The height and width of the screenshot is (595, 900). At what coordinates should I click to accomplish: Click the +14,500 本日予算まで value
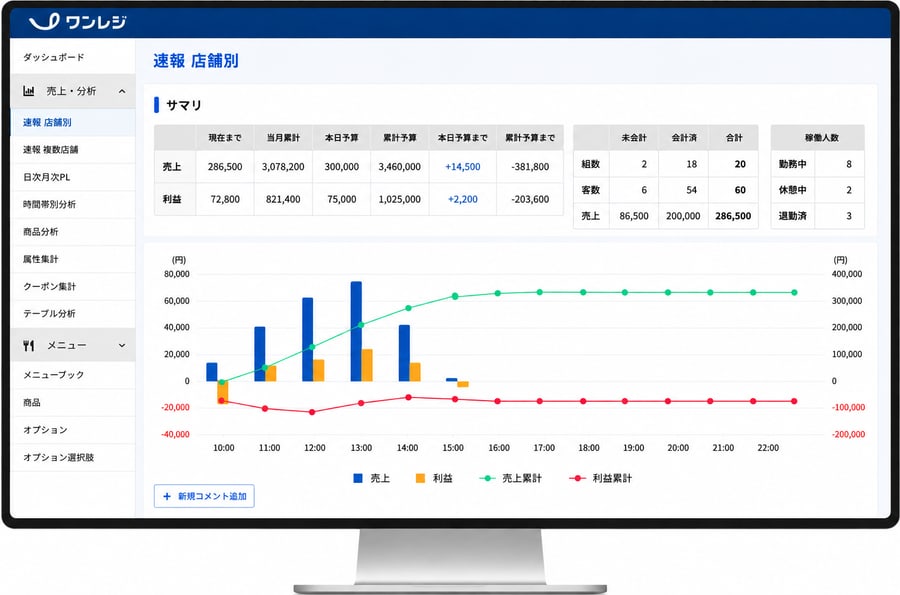(463, 167)
